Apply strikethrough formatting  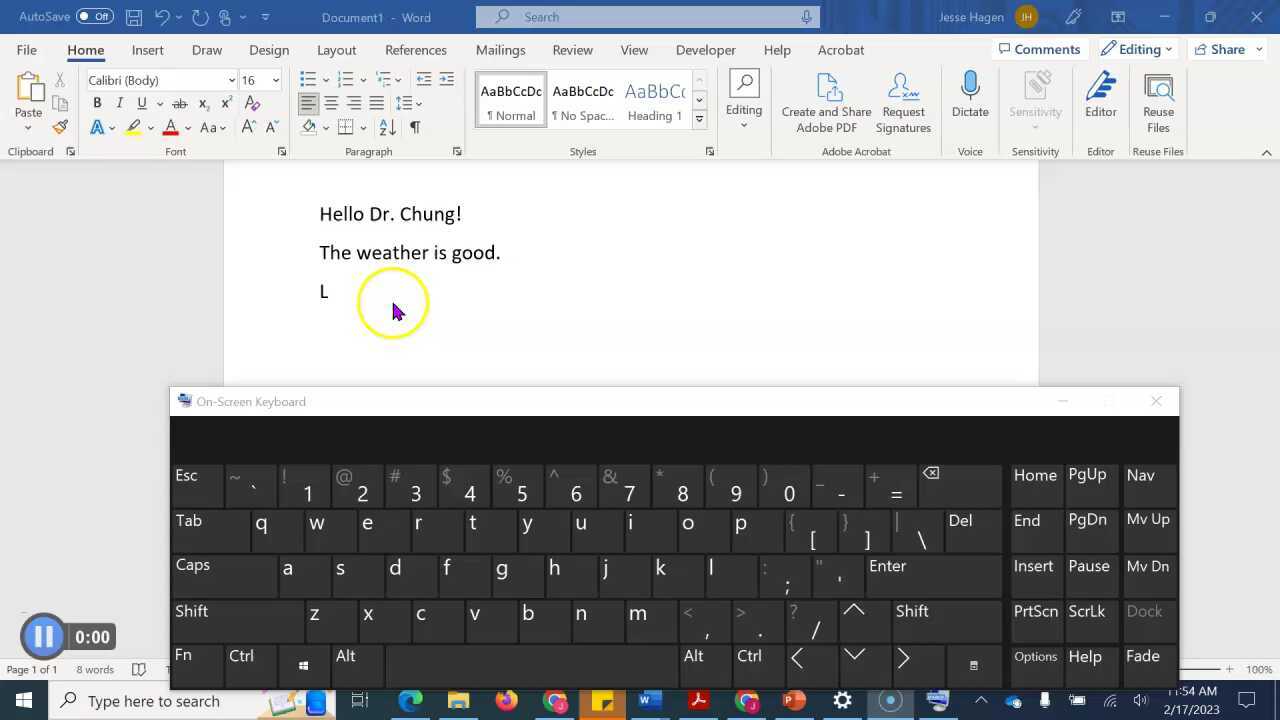click(180, 103)
